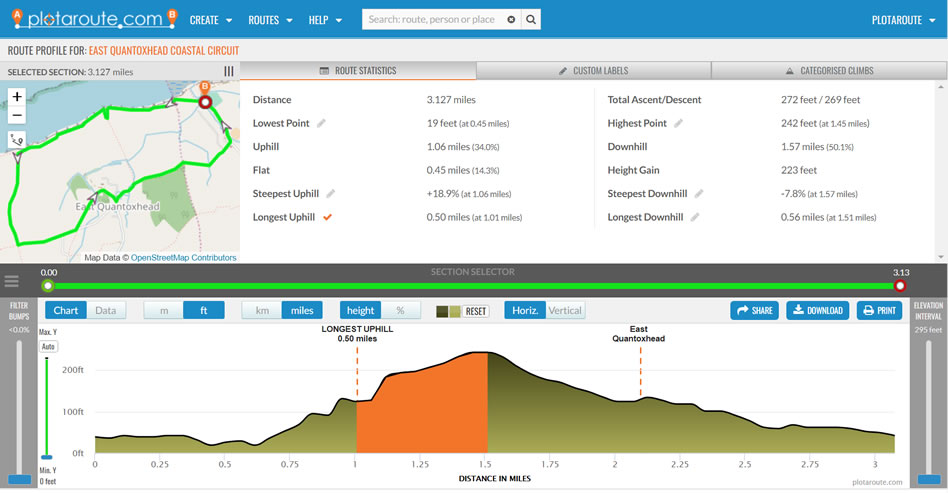Edit label pencil next to Steepest Uphill
This screenshot has height=493, width=948.
click(x=331, y=194)
